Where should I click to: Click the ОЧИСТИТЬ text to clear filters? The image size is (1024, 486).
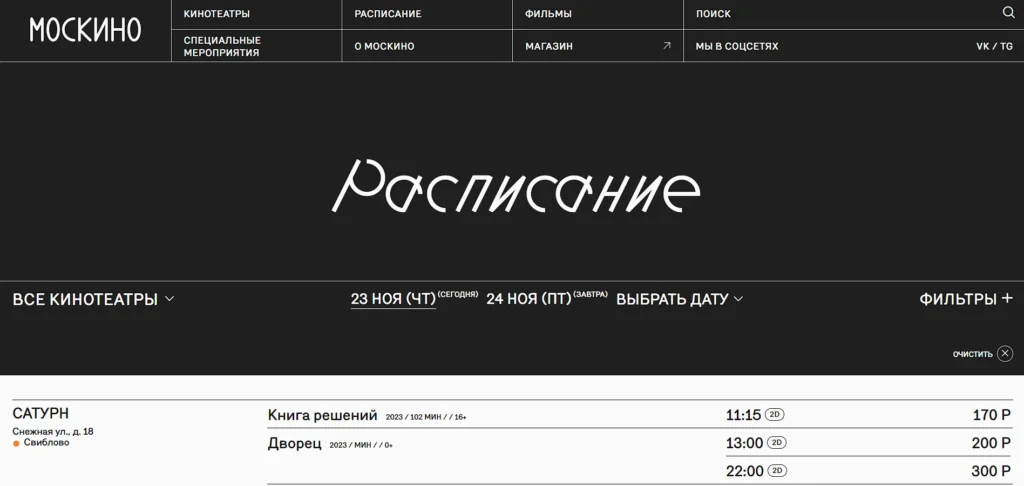pyautogui.click(x=972, y=354)
